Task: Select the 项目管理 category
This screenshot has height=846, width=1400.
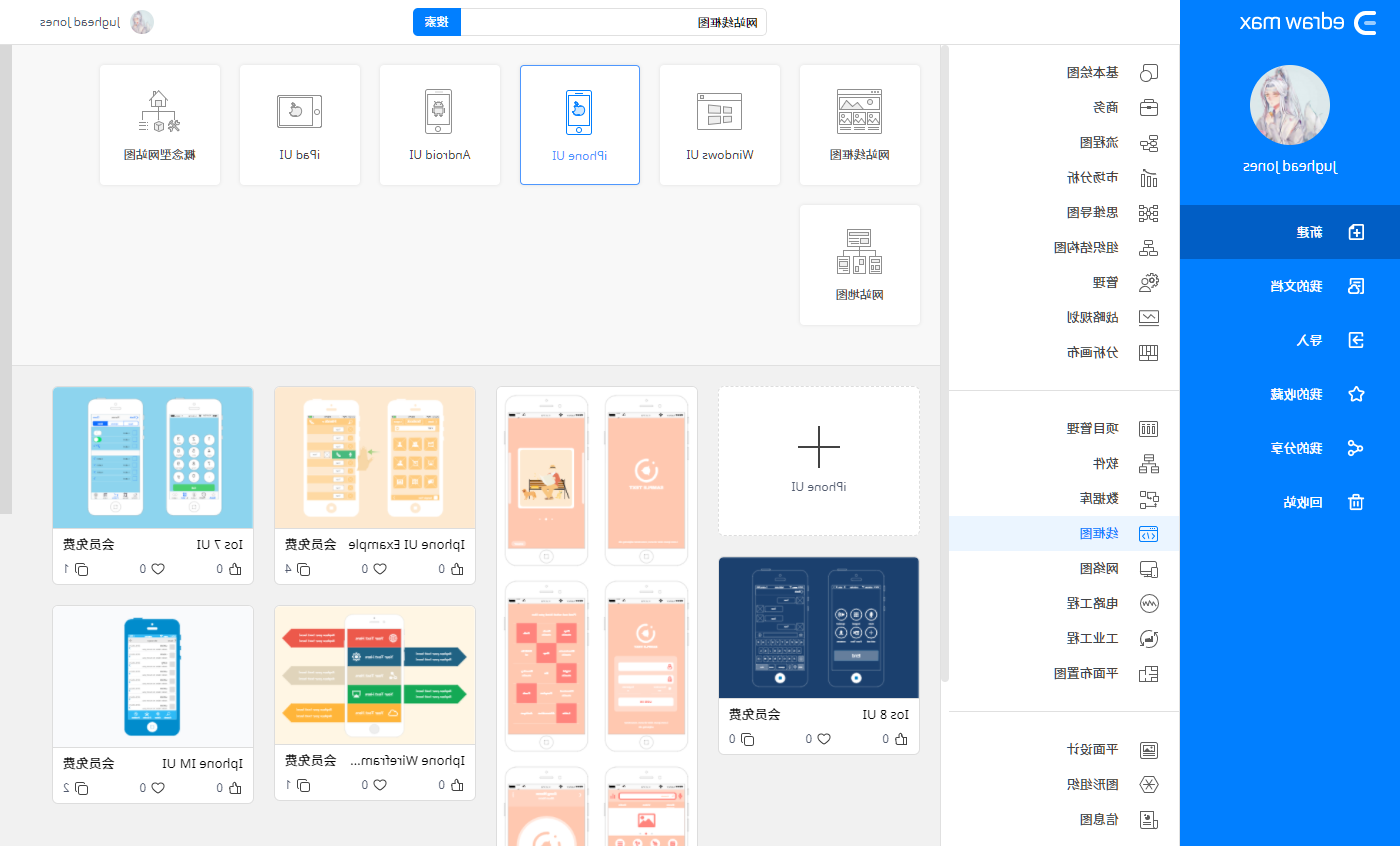Action: click(1064, 428)
